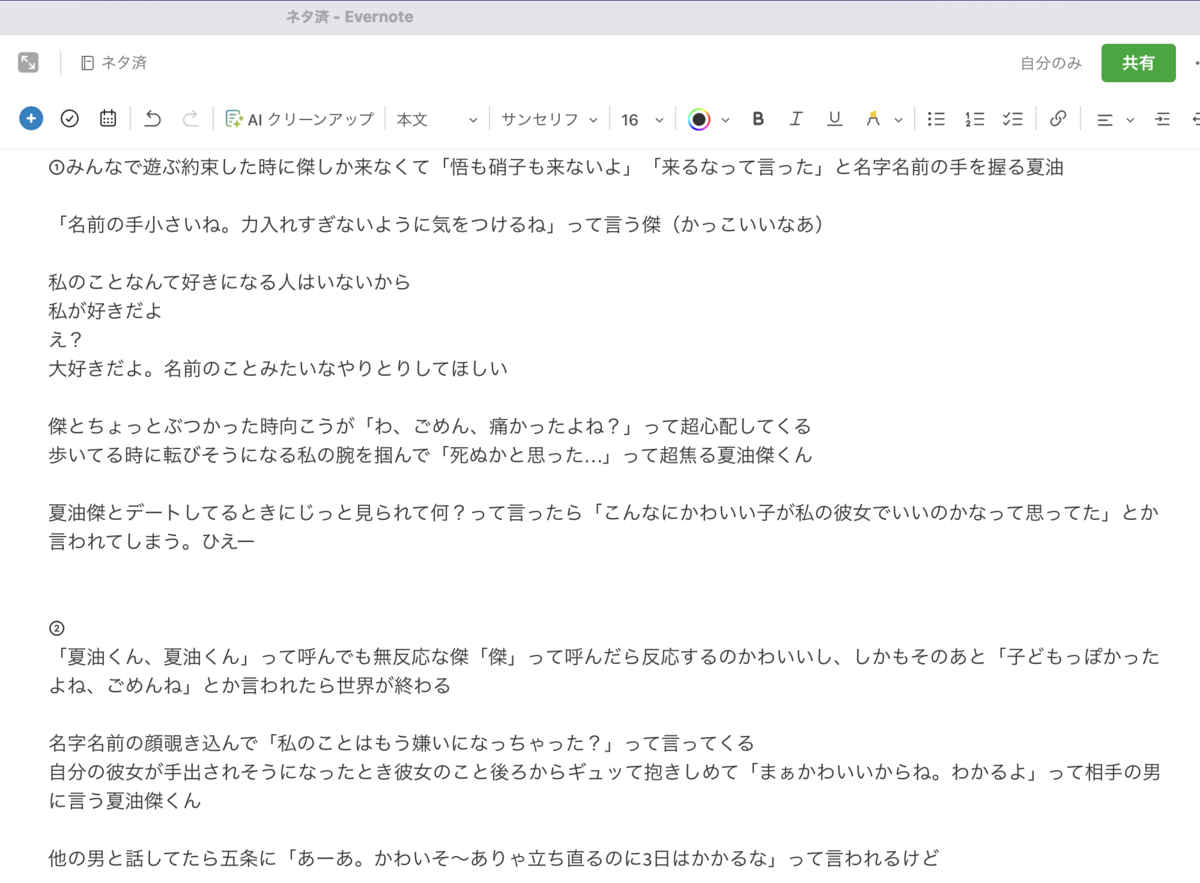Screen dimensions: 1200x883
Task: Expand the highlight color arrow
Action: [898, 120]
